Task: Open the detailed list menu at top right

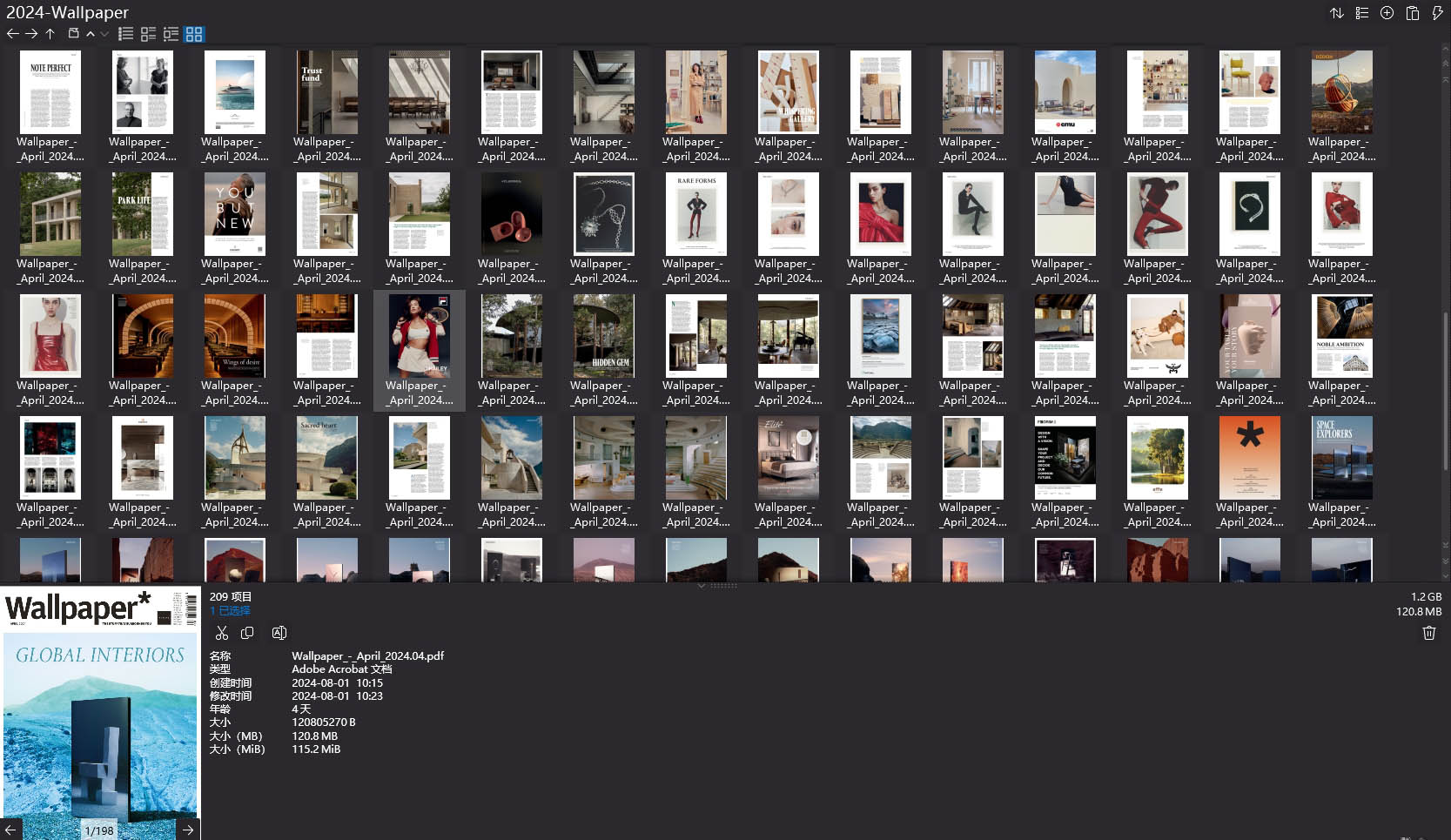Action: click(1362, 13)
